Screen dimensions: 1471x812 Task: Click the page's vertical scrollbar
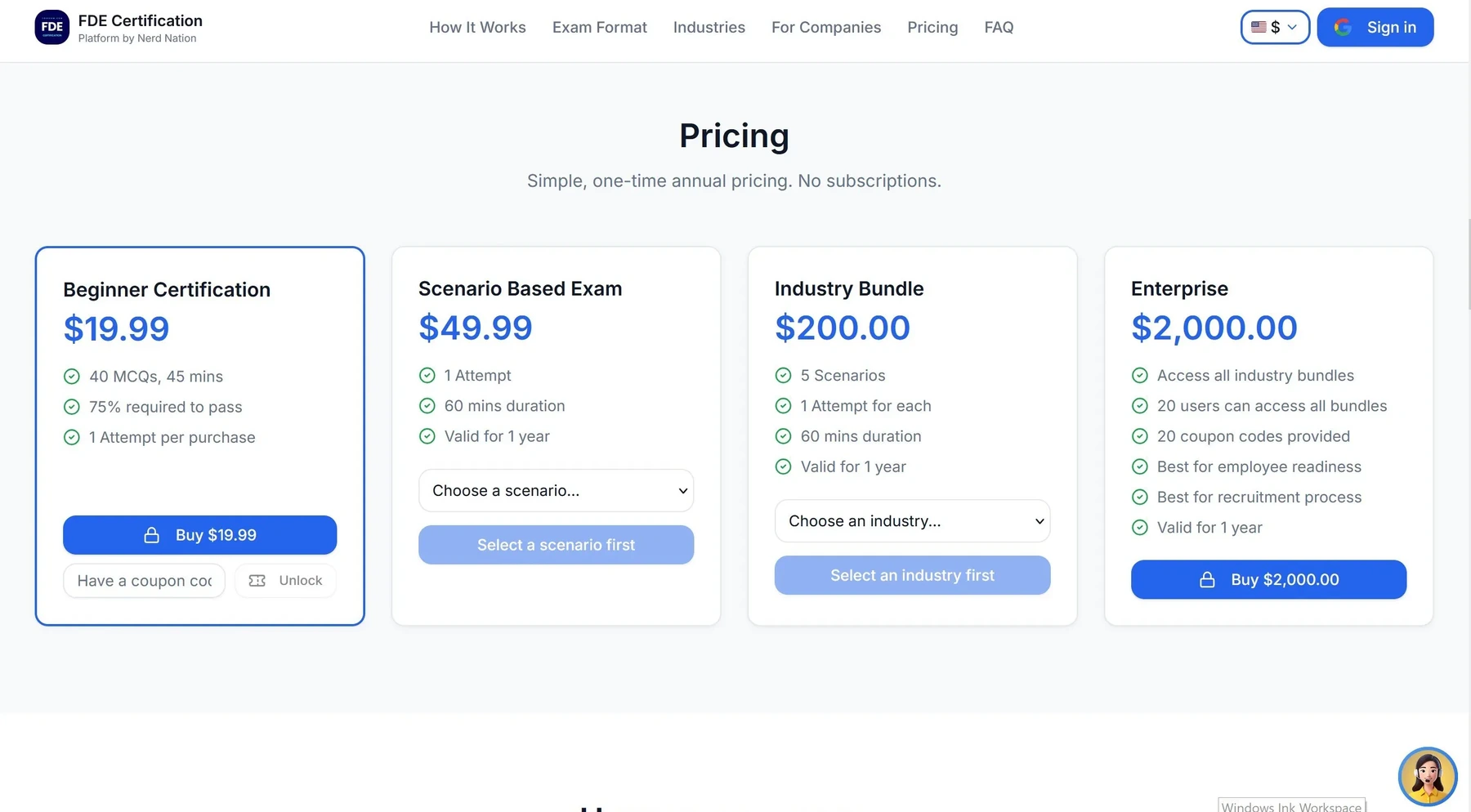click(x=1468, y=264)
